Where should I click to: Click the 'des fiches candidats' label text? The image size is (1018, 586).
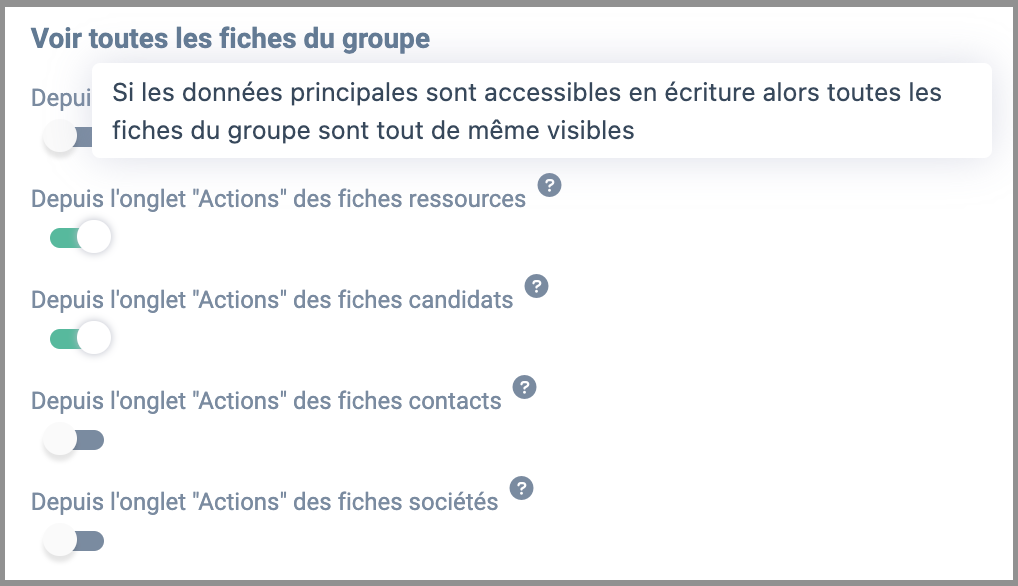tap(403, 300)
